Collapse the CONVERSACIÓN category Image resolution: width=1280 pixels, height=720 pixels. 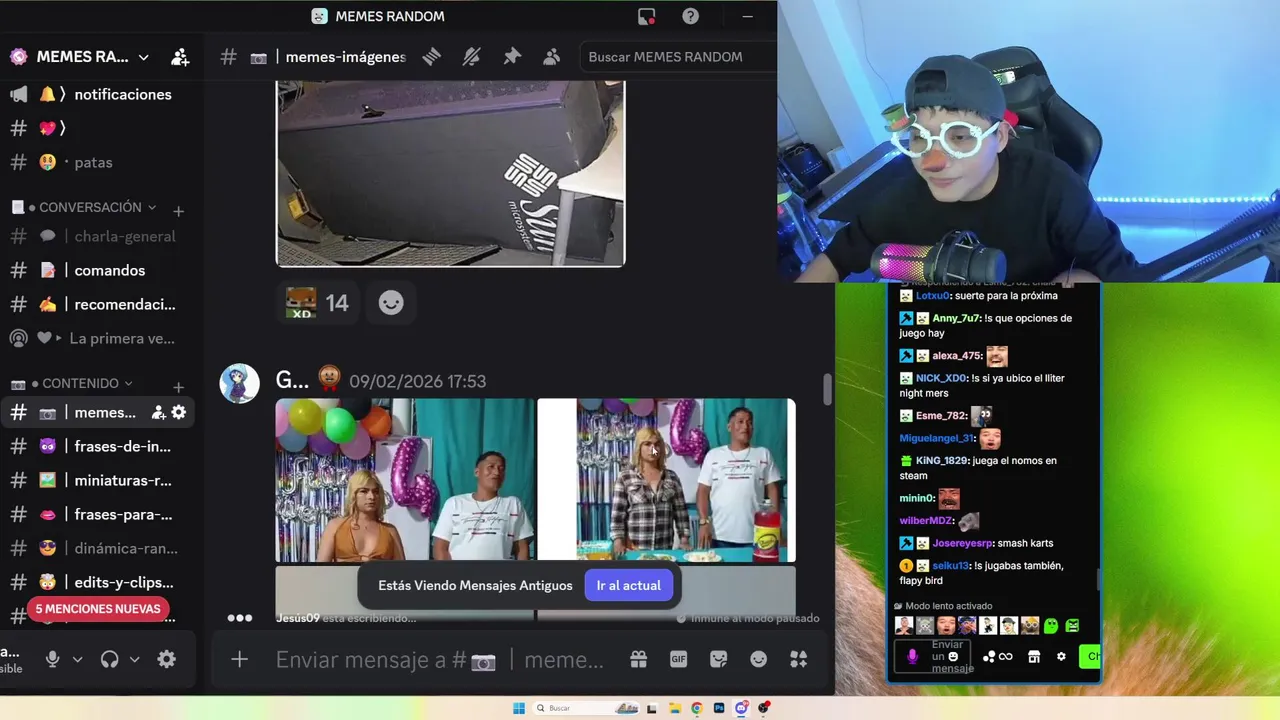(90, 207)
